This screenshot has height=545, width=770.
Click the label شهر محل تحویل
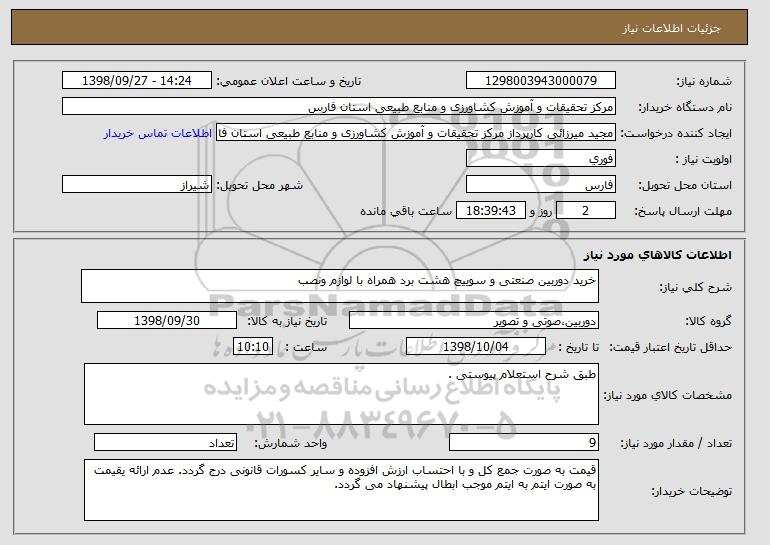[x=260, y=185]
